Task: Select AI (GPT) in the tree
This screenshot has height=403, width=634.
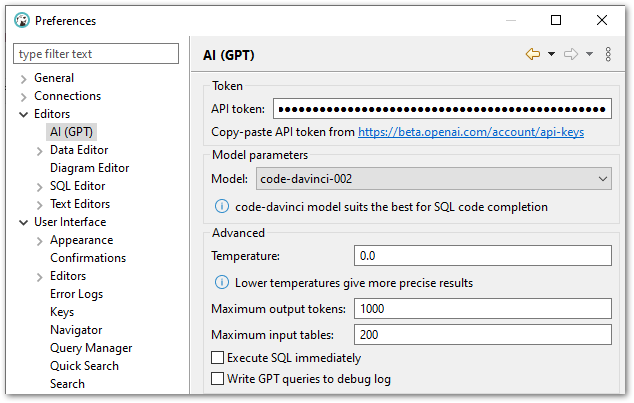Action: point(71,132)
